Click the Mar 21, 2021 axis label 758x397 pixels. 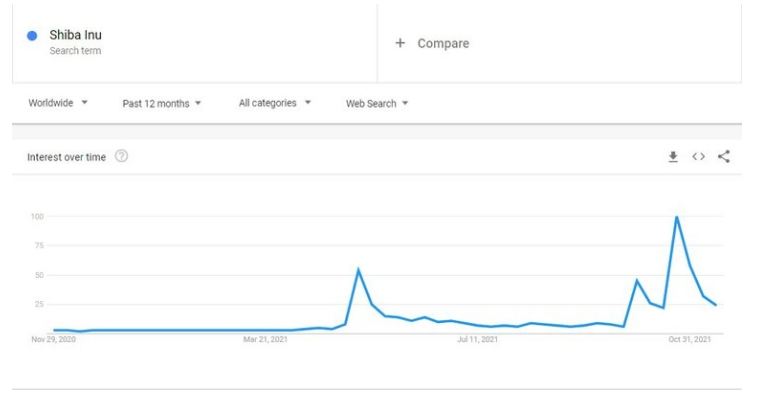(x=265, y=339)
